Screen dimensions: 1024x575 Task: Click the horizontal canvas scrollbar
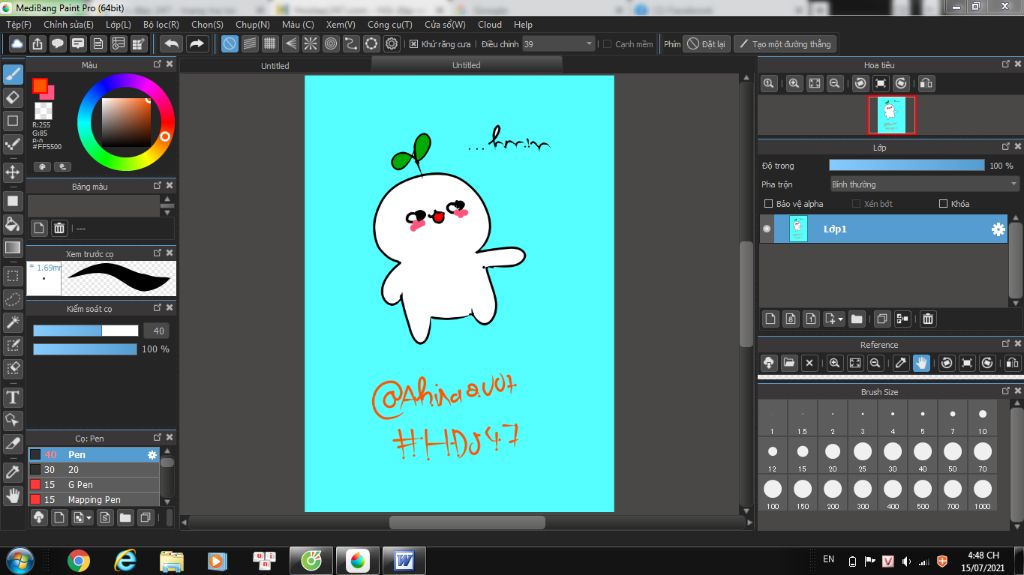pos(467,523)
